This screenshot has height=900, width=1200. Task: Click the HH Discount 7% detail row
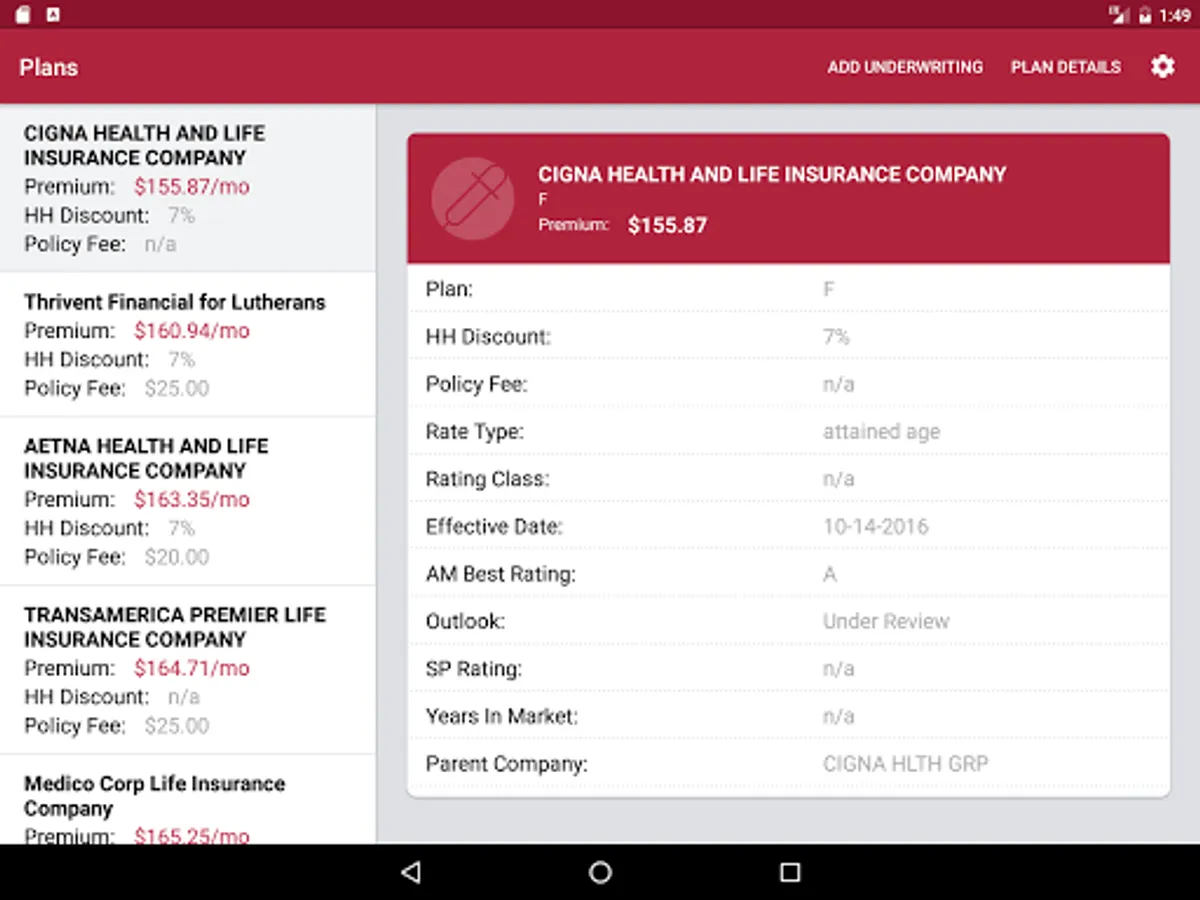[788, 337]
